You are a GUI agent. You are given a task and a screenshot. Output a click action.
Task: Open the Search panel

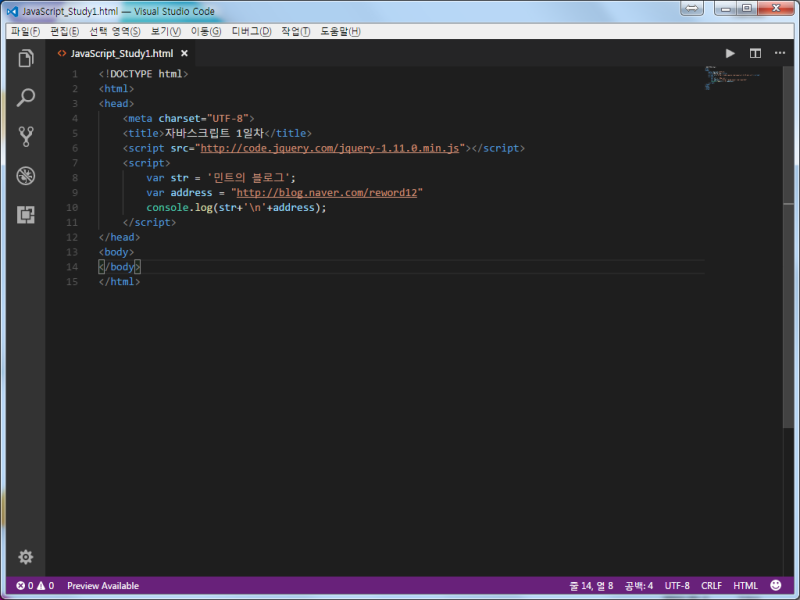click(25, 97)
